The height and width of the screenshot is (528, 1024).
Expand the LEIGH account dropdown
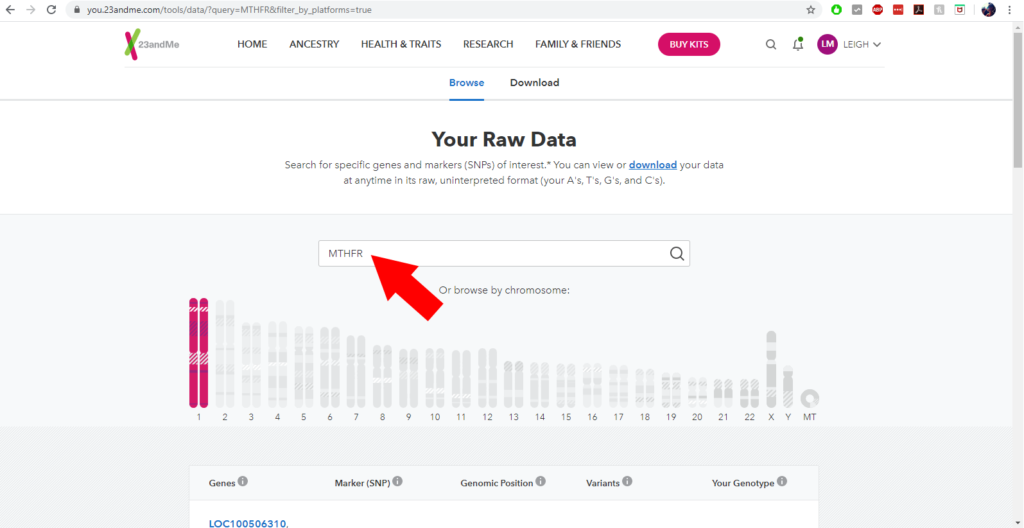pos(849,44)
